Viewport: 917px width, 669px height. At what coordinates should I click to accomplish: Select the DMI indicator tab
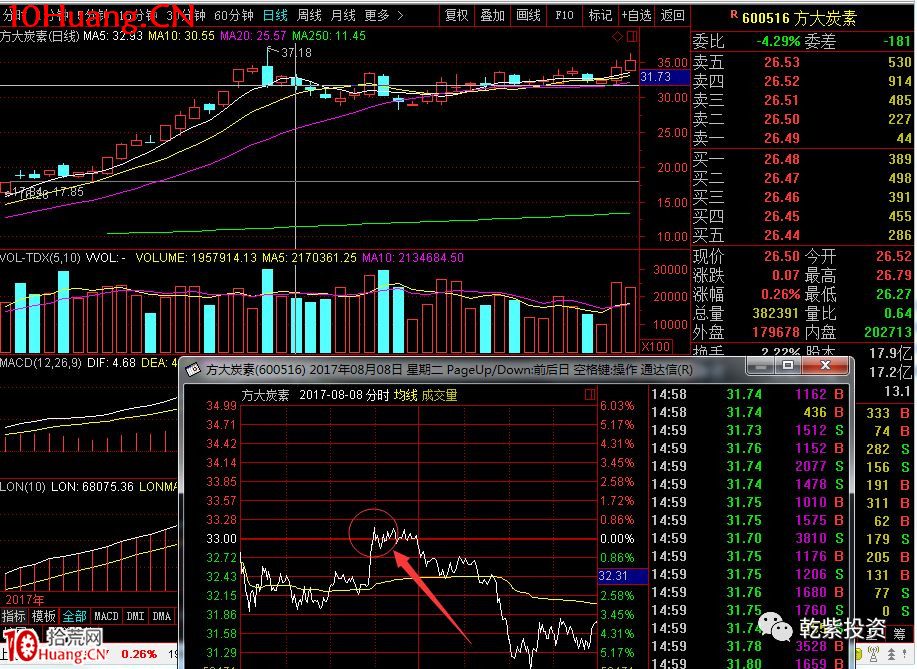(135, 616)
